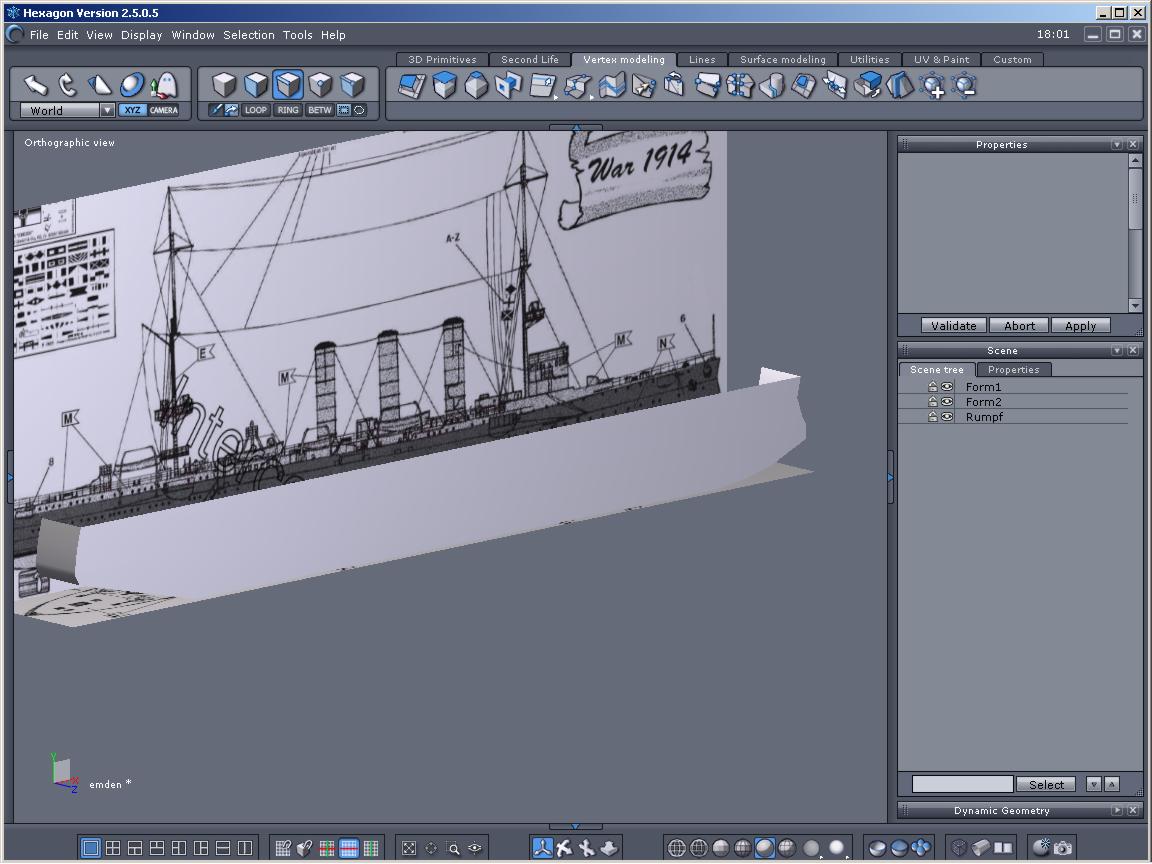Click the LOOP selection button
Viewport: 1152px width, 864px height.
pos(256,110)
